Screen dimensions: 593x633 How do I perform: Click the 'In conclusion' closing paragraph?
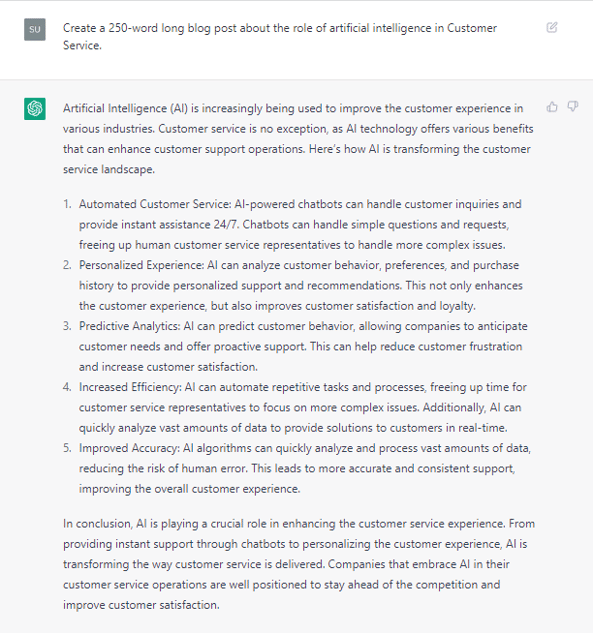pyautogui.click(x=299, y=564)
